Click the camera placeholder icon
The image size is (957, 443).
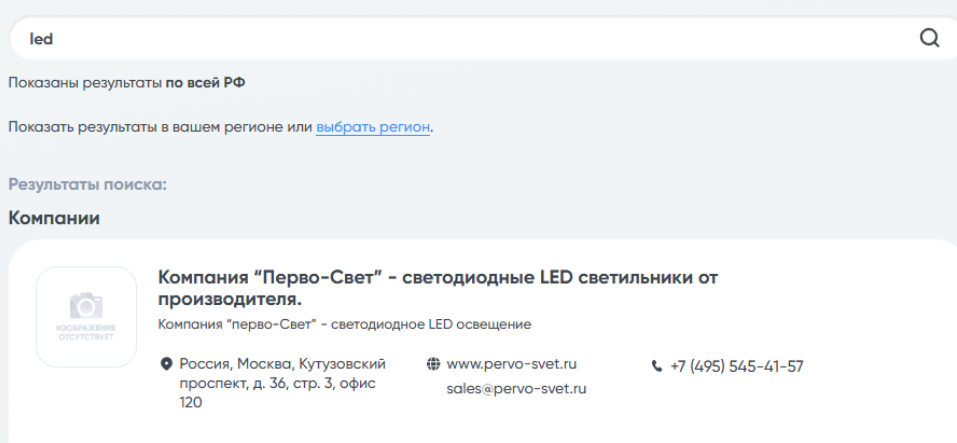click(x=86, y=305)
